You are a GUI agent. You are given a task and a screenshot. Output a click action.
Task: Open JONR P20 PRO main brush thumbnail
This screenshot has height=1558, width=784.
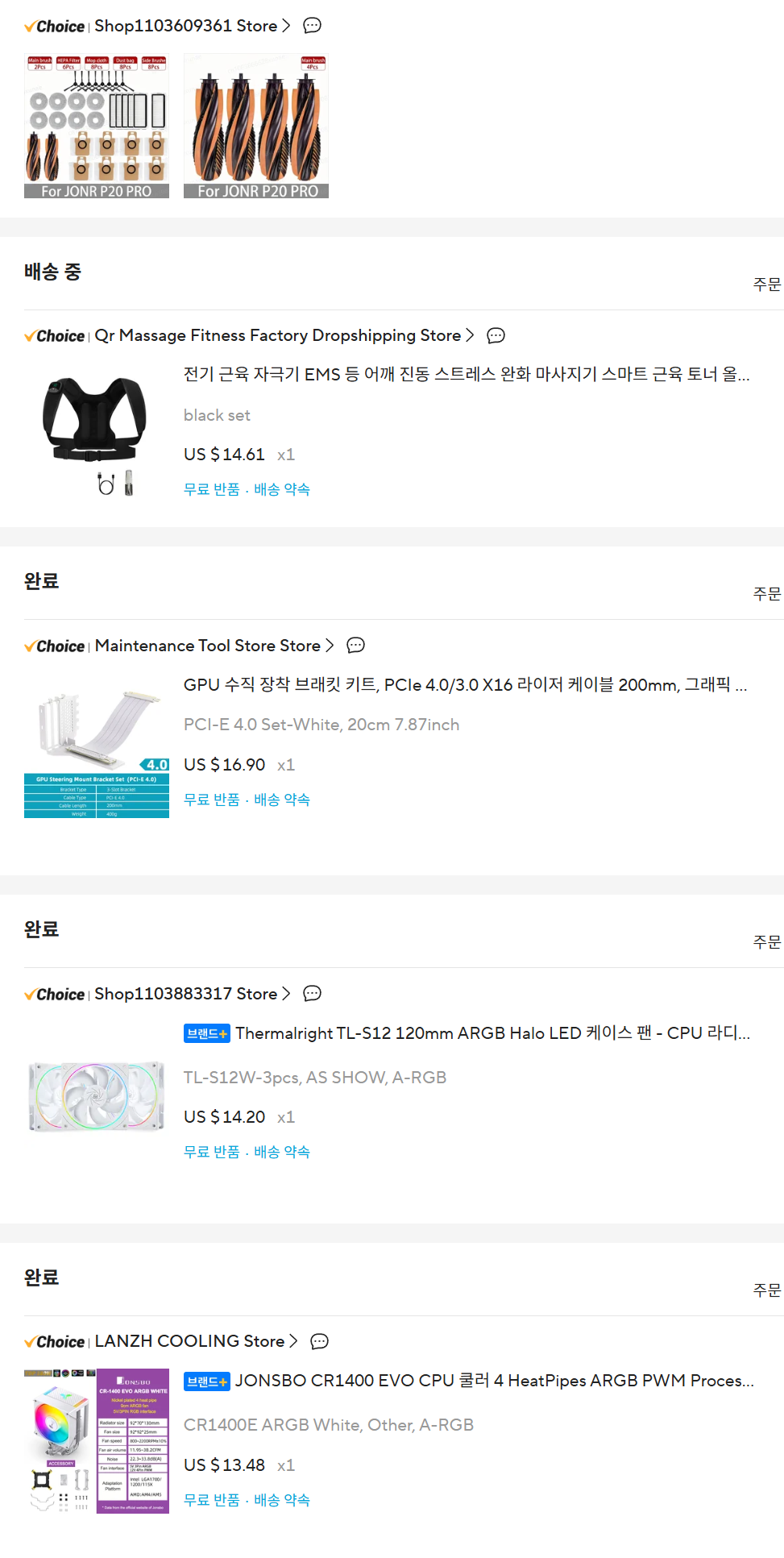coord(256,126)
